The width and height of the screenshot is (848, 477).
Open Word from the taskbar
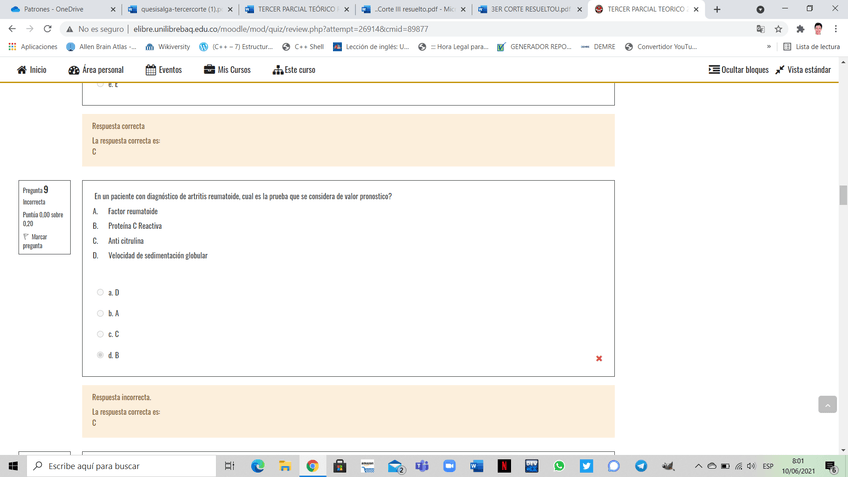tap(476, 466)
